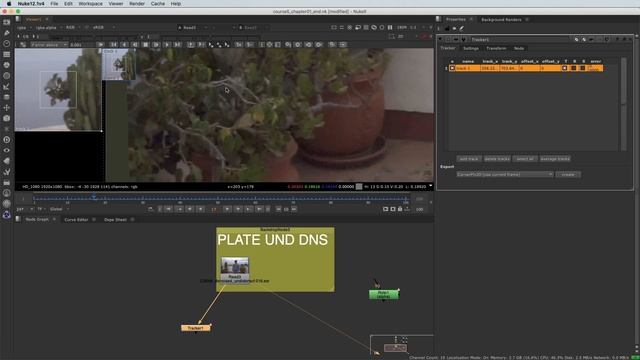
Task: Open the viewer channel layer dropdown rgba
Action: [x=23, y=27]
